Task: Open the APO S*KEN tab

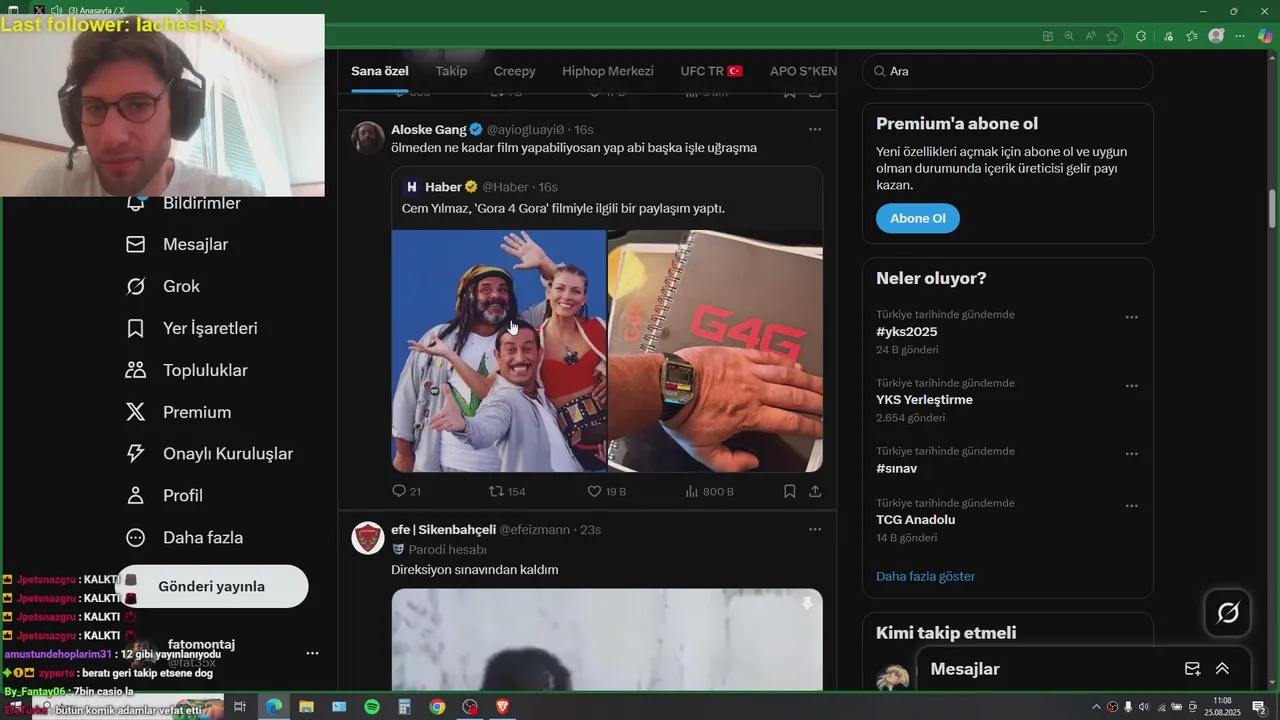Action: pos(803,71)
